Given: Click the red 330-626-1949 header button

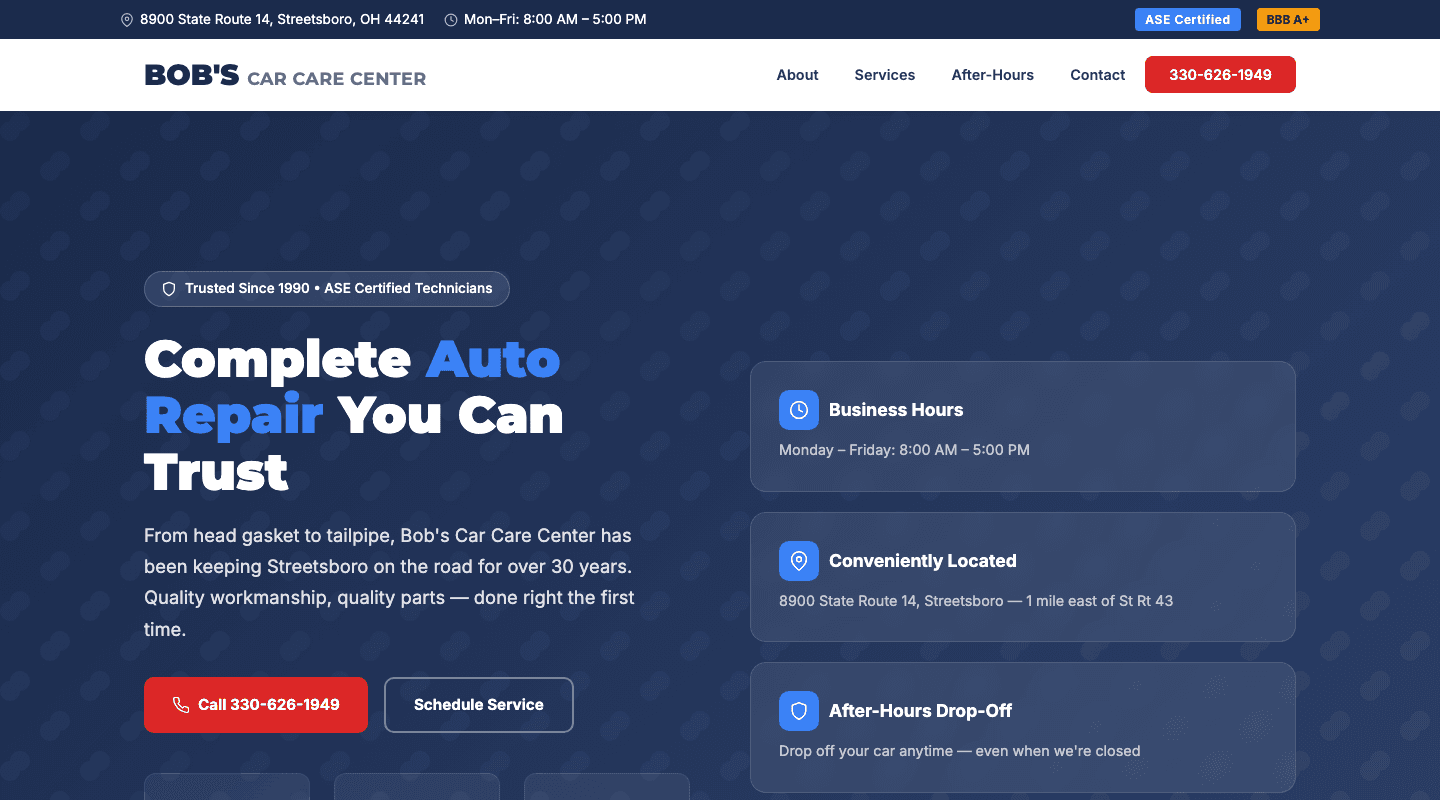Looking at the screenshot, I should pos(1220,74).
